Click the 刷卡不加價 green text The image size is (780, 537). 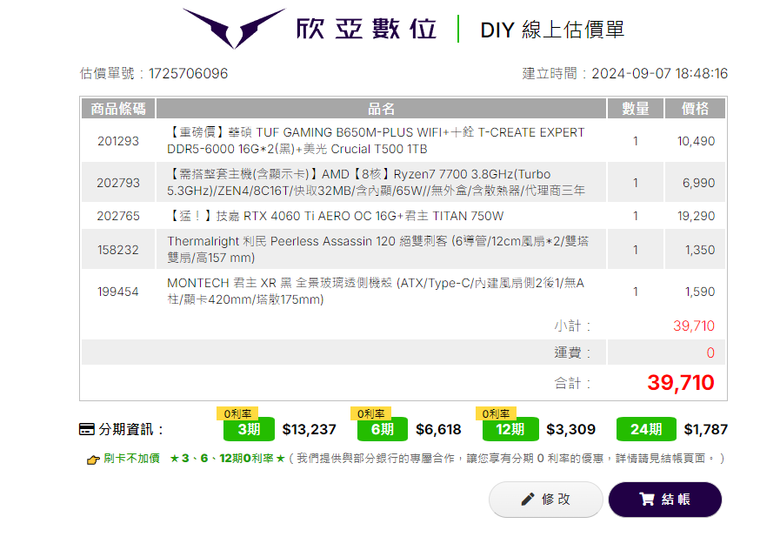[x=131, y=458]
